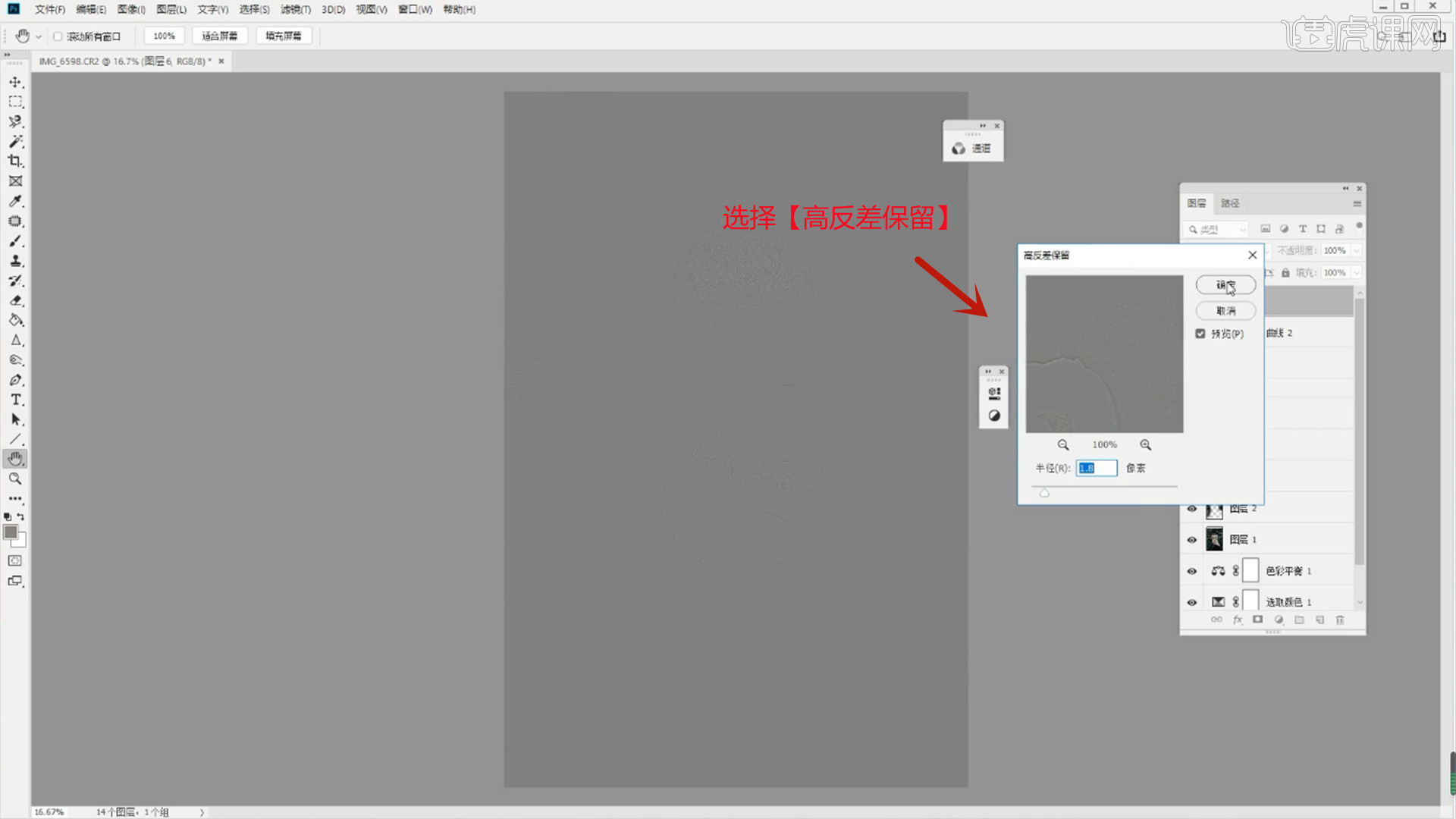Select the Crop tool

tap(15, 161)
